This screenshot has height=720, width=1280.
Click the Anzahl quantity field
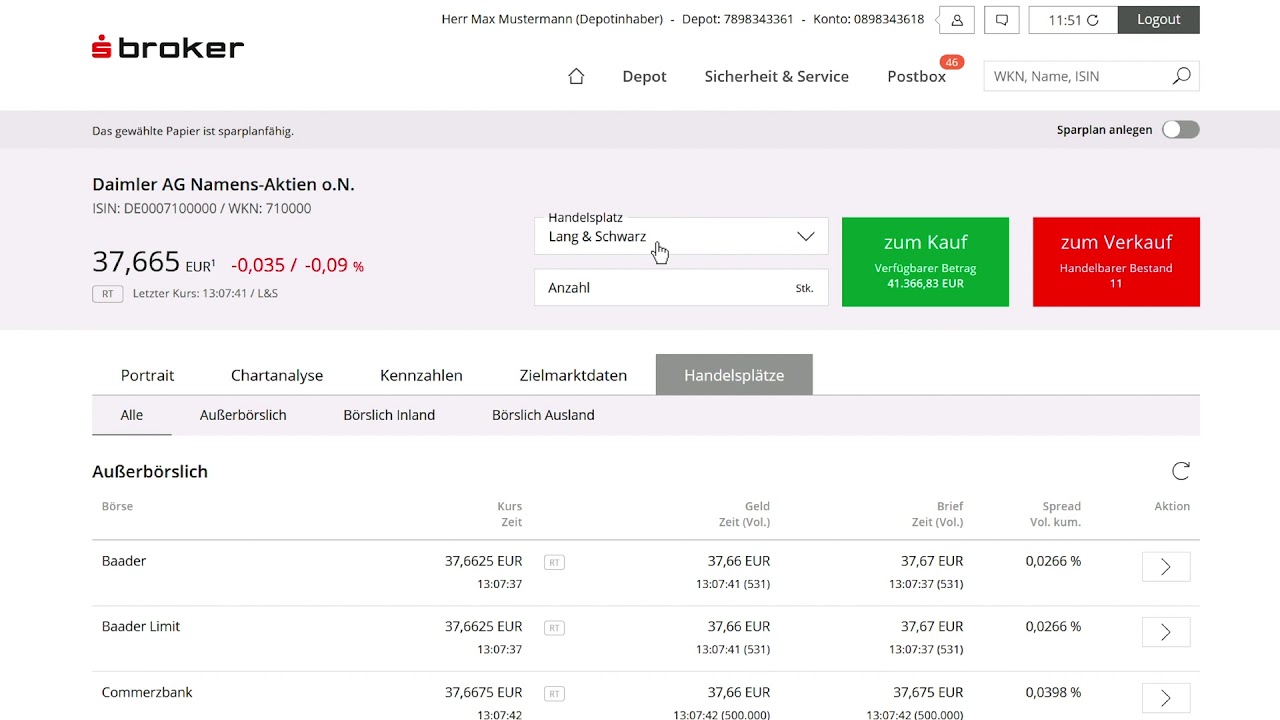(x=681, y=288)
